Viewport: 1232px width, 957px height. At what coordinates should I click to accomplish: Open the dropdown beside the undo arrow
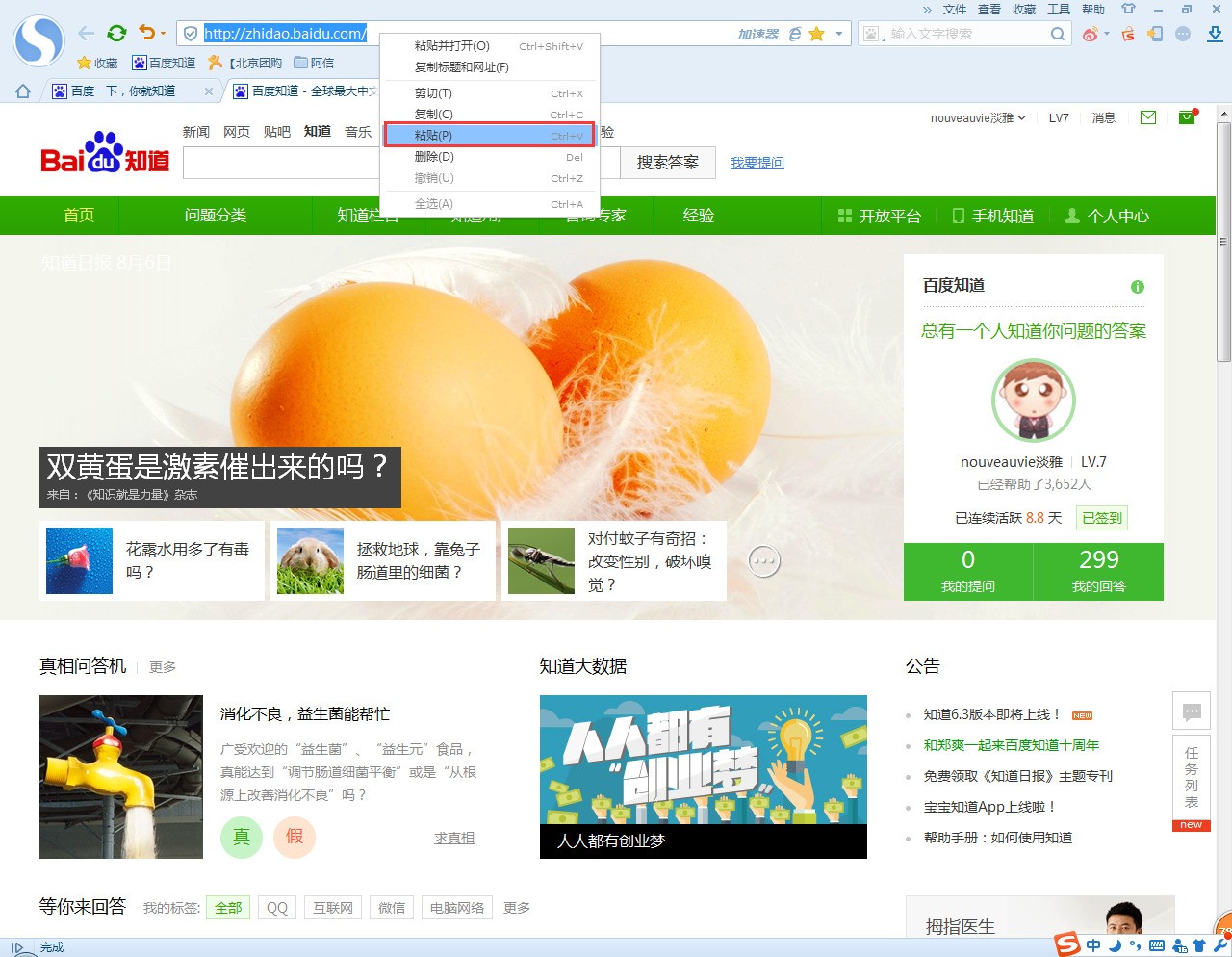163,35
